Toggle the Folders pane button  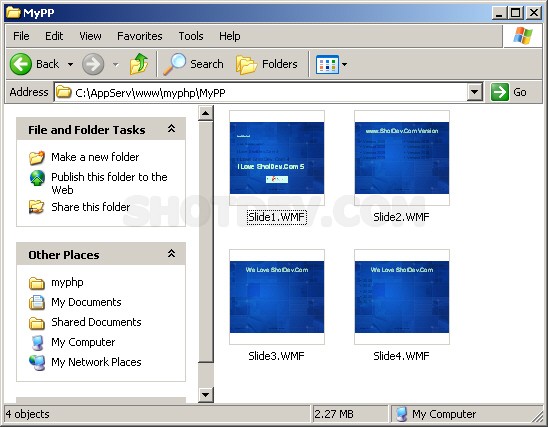pyautogui.click(x=267, y=64)
